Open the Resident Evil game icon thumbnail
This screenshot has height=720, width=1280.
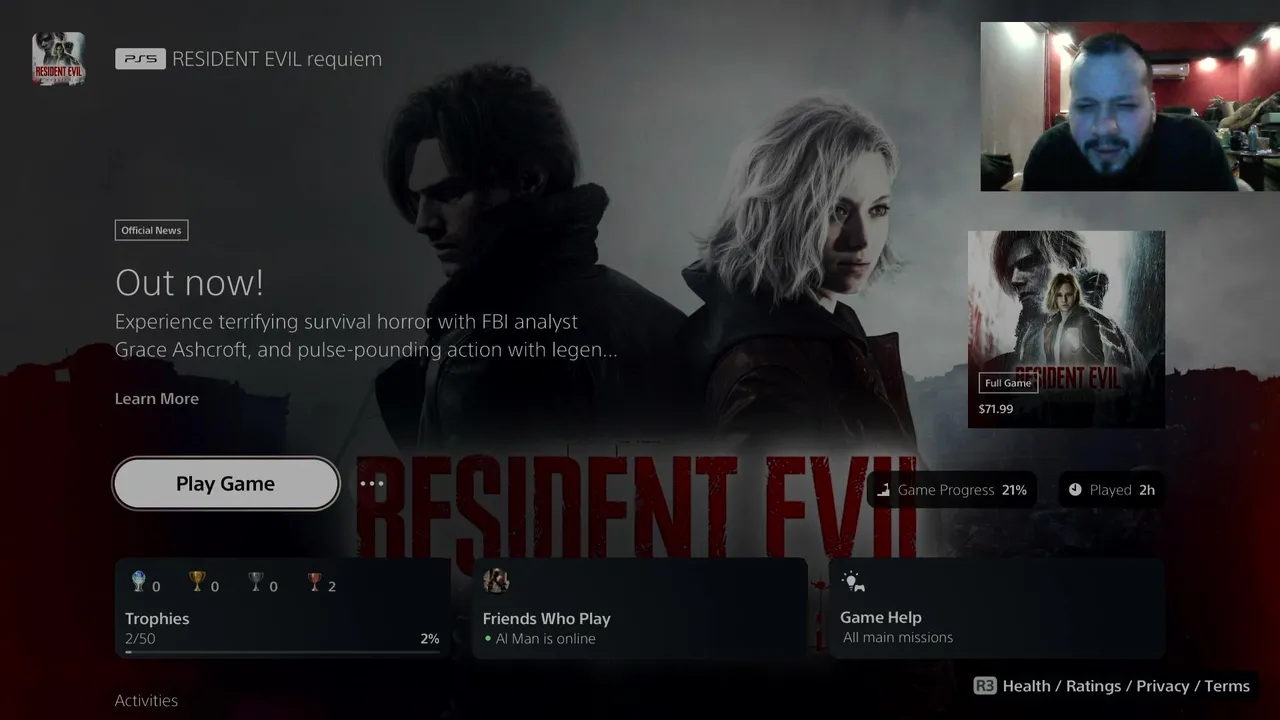click(58, 58)
